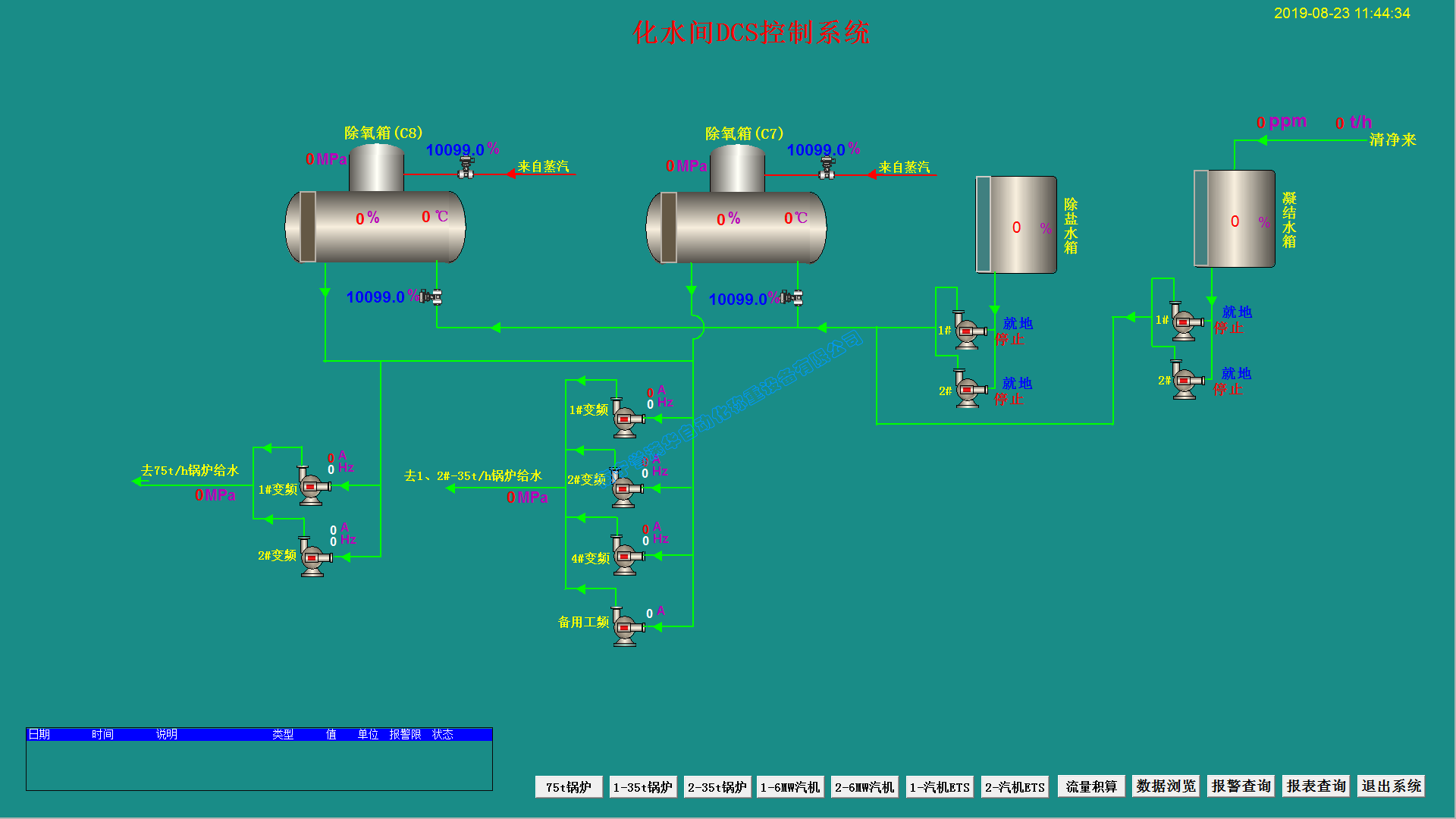Screen dimensions: 1456x819
Task: Click the 退出系统 button
Action: tap(1391, 786)
